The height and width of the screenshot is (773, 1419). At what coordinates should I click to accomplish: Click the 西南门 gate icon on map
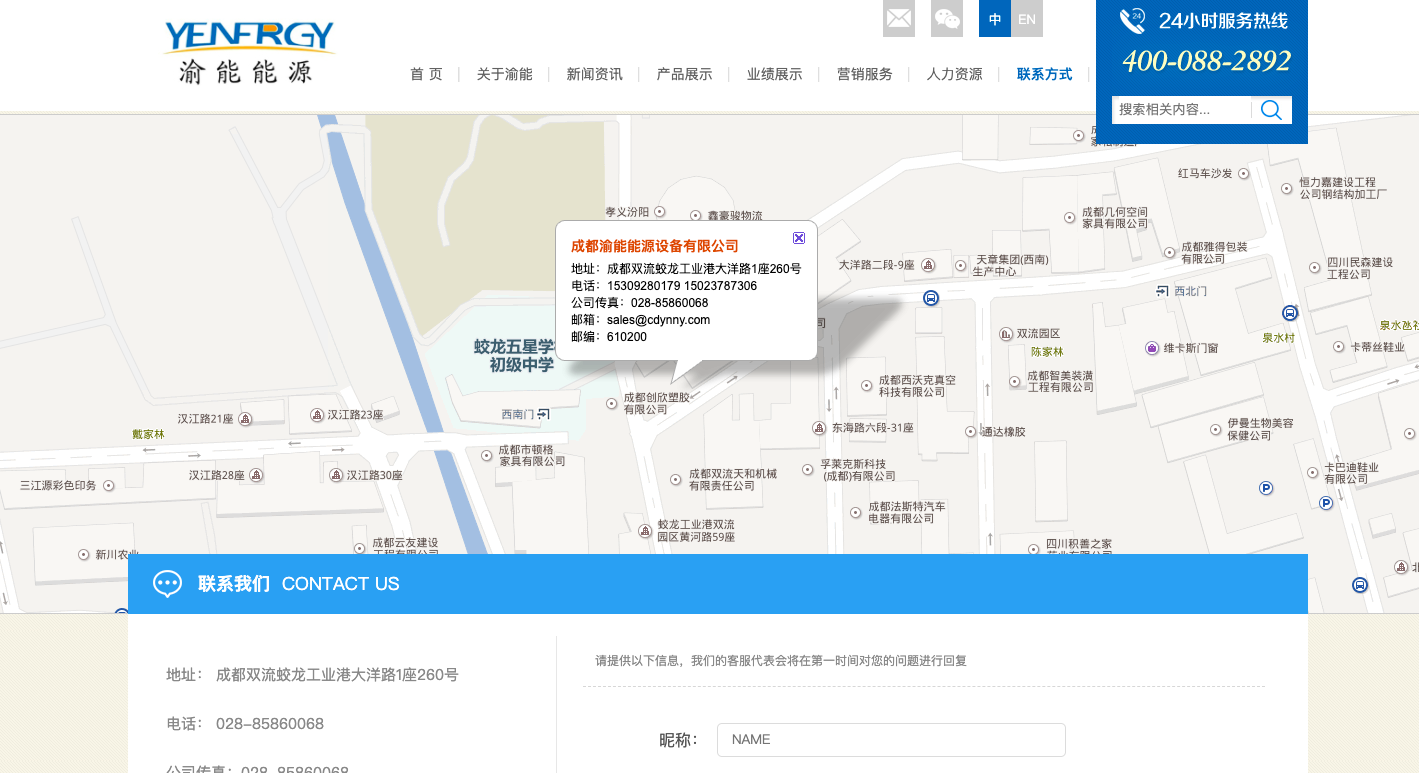pos(543,414)
